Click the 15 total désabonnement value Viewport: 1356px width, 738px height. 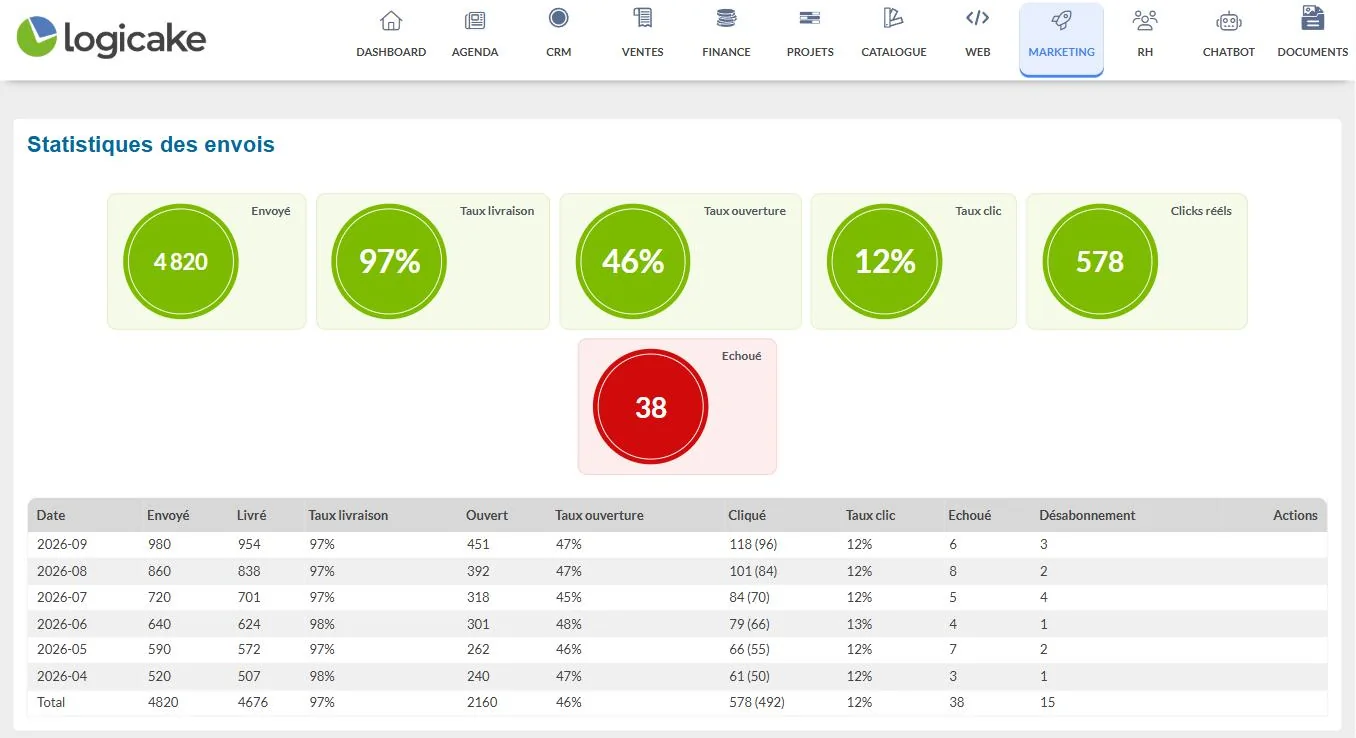tap(1047, 703)
